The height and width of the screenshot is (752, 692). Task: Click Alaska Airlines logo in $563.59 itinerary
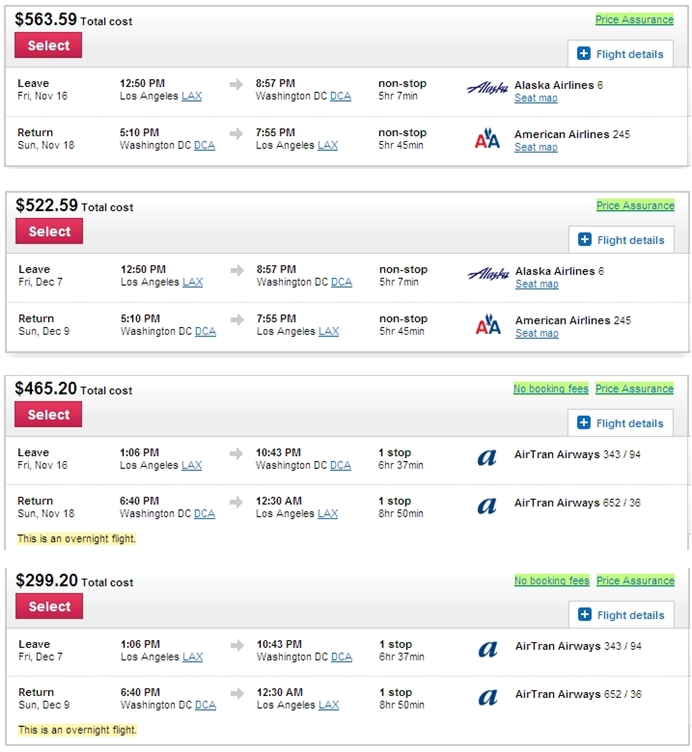(x=487, y=88)
